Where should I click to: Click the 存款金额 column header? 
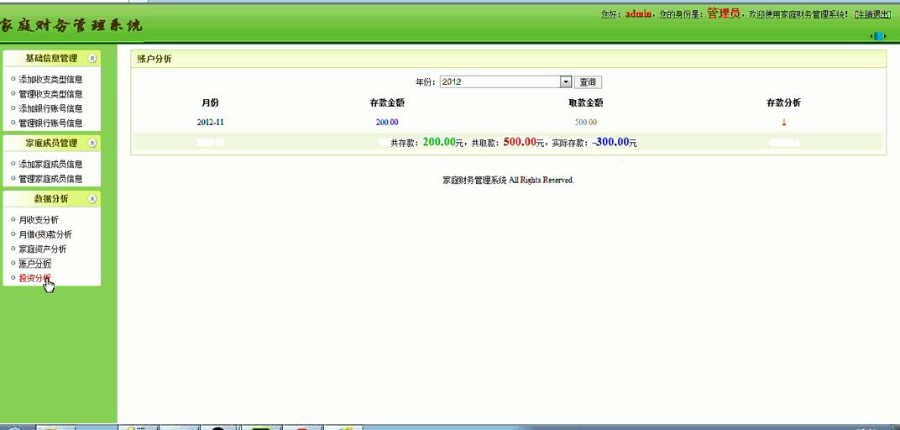click(387, 103)
